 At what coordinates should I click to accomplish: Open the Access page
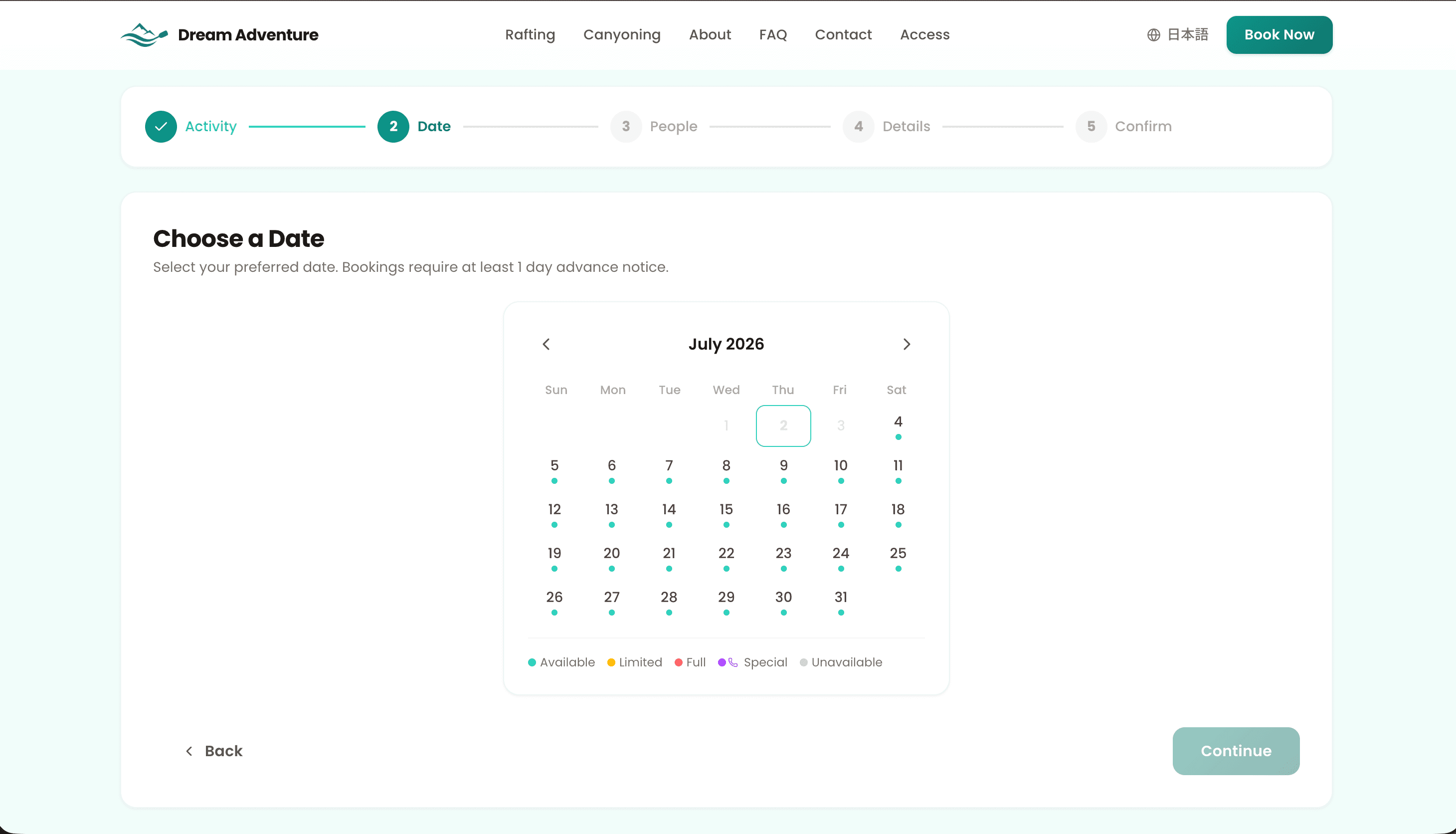(924, 35)
